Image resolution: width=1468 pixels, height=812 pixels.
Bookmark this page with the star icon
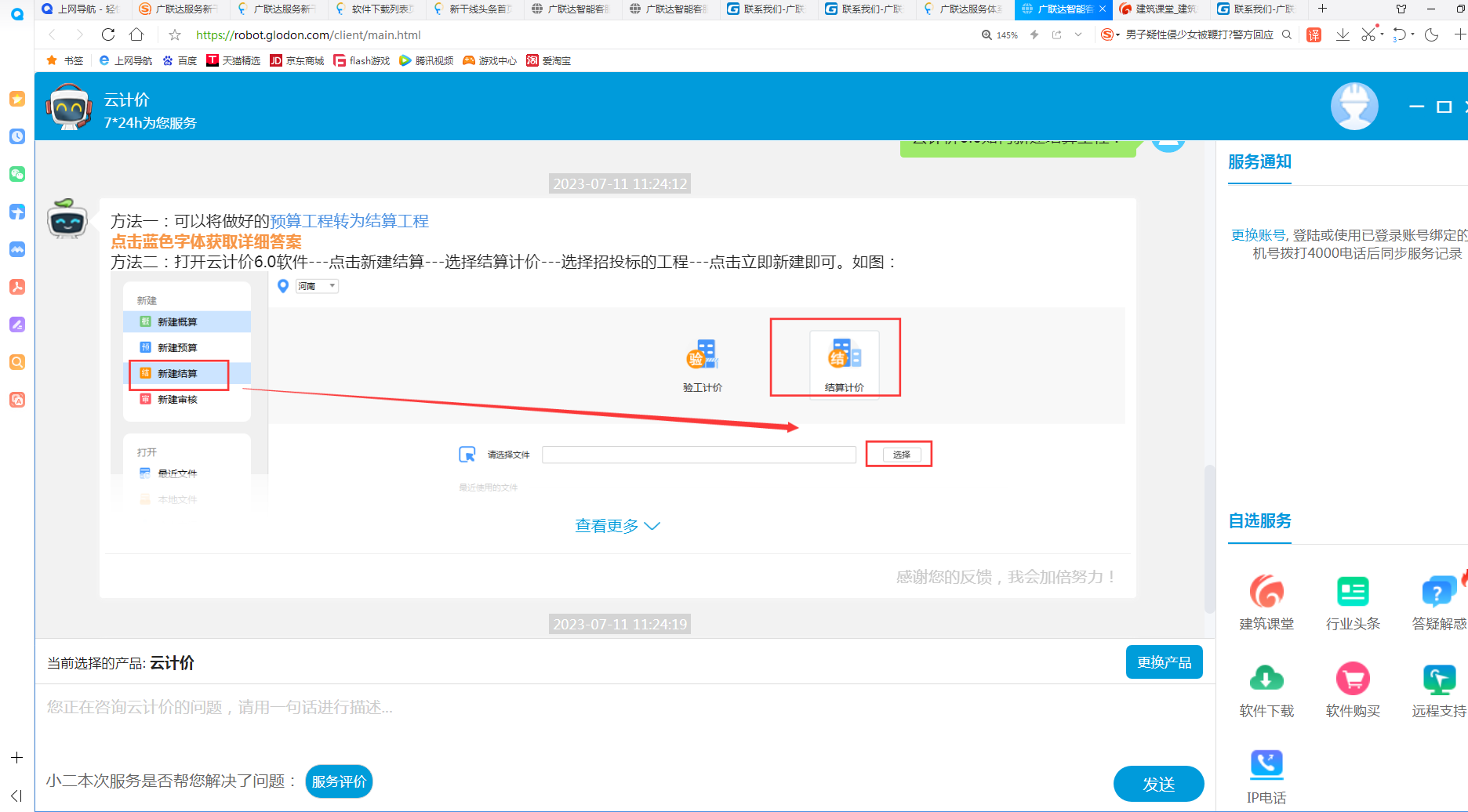click(x=175, y=34)
